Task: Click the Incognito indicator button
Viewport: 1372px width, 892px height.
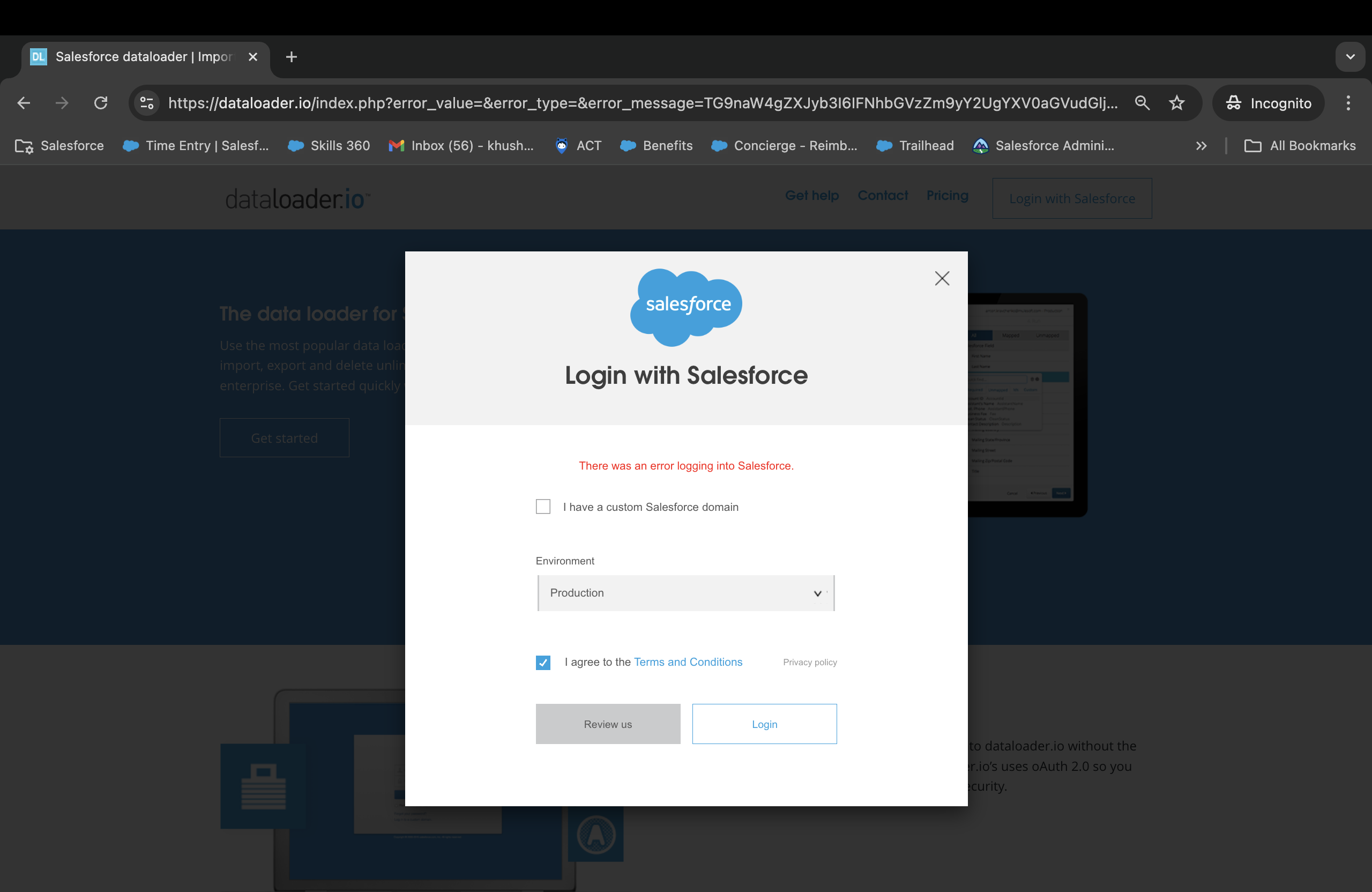Action: tap(1267, 103)
